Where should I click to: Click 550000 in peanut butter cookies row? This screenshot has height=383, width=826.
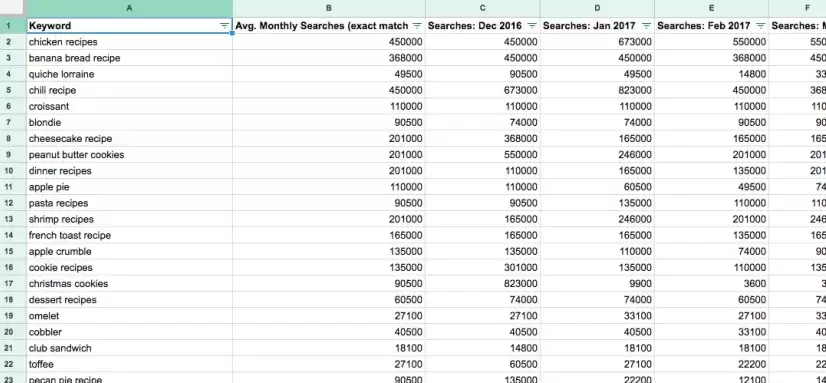(483, 155)
